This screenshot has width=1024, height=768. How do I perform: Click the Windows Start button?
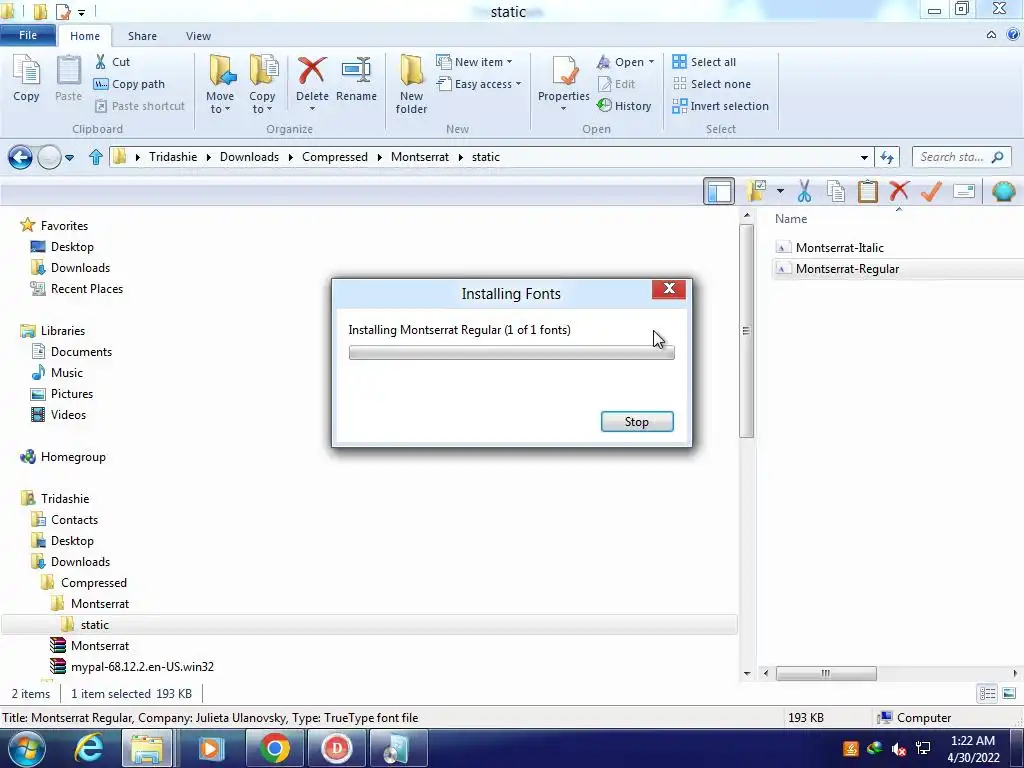27,748
